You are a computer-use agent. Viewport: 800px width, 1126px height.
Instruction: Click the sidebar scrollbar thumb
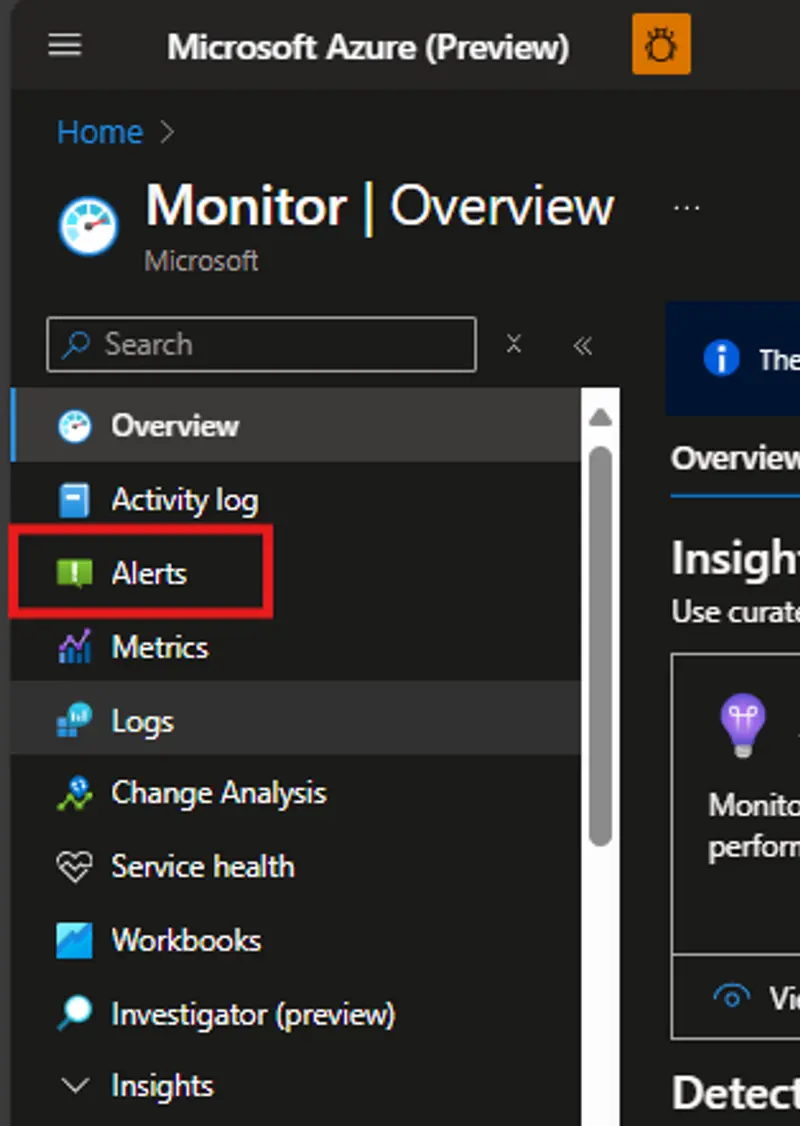pos(600,646)
